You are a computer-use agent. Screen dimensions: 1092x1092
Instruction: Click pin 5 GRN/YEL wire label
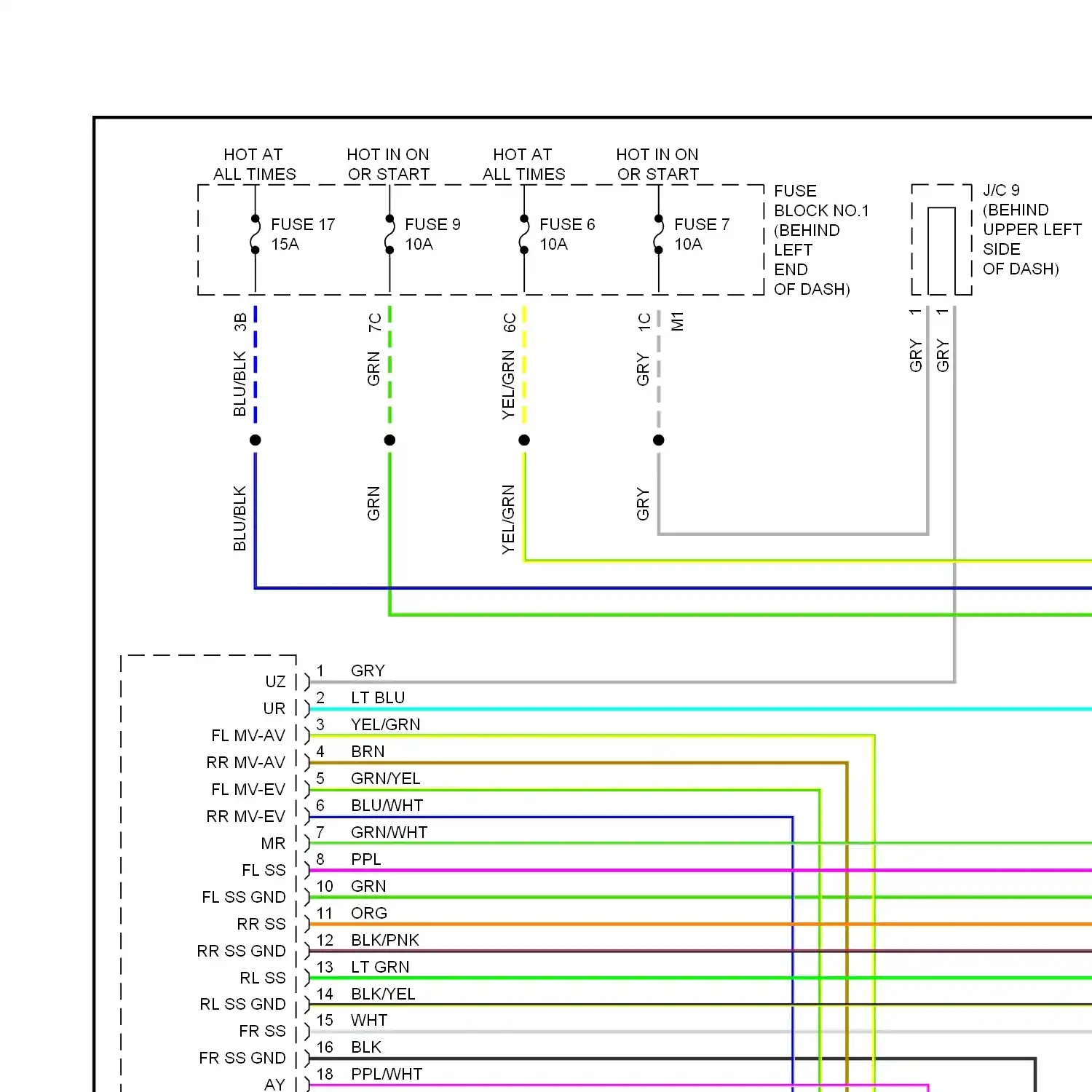pyautogui.click(x=386, y=778)
